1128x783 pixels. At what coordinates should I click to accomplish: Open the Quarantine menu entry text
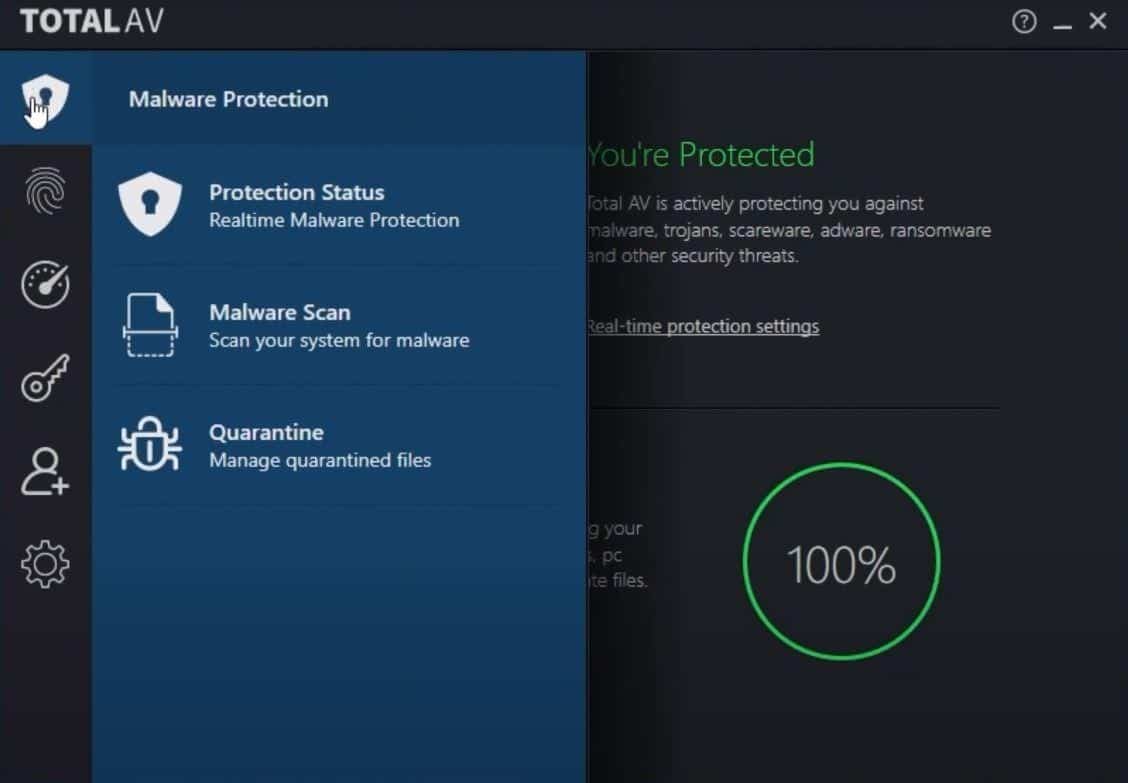point(266,433)
